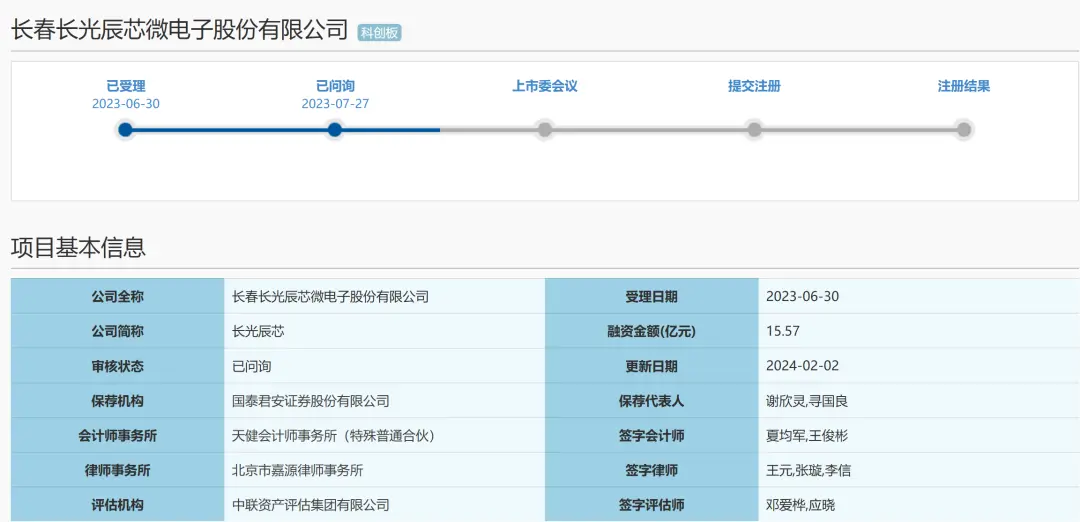1080x522 pixels.
Task: Click the 15.57 financing amount value
Action: pos(782,331)
